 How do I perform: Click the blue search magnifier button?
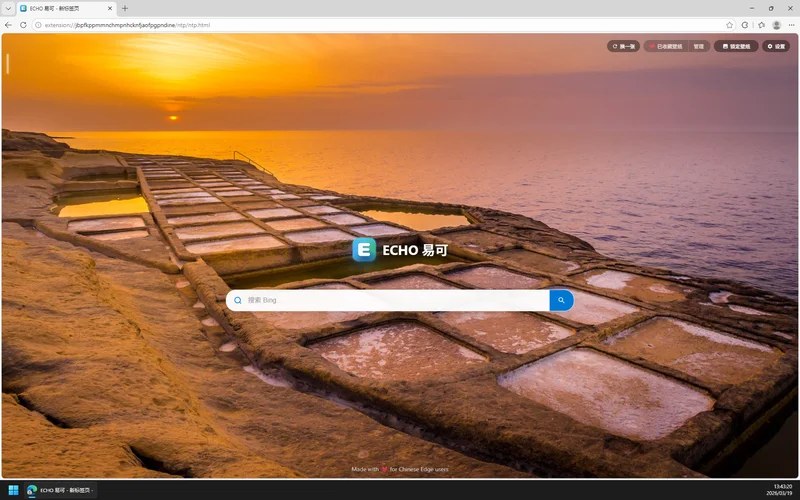561,300
